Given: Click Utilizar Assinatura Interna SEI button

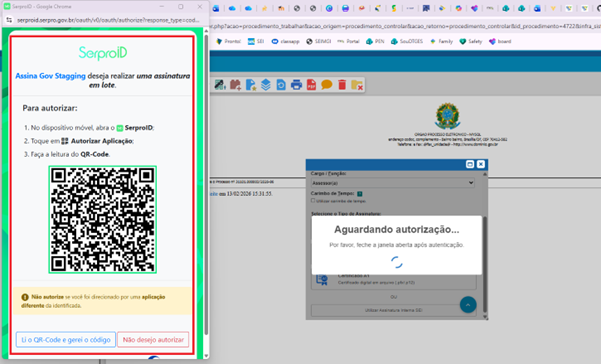Looking at the screenshot, I should click(394, 310).
